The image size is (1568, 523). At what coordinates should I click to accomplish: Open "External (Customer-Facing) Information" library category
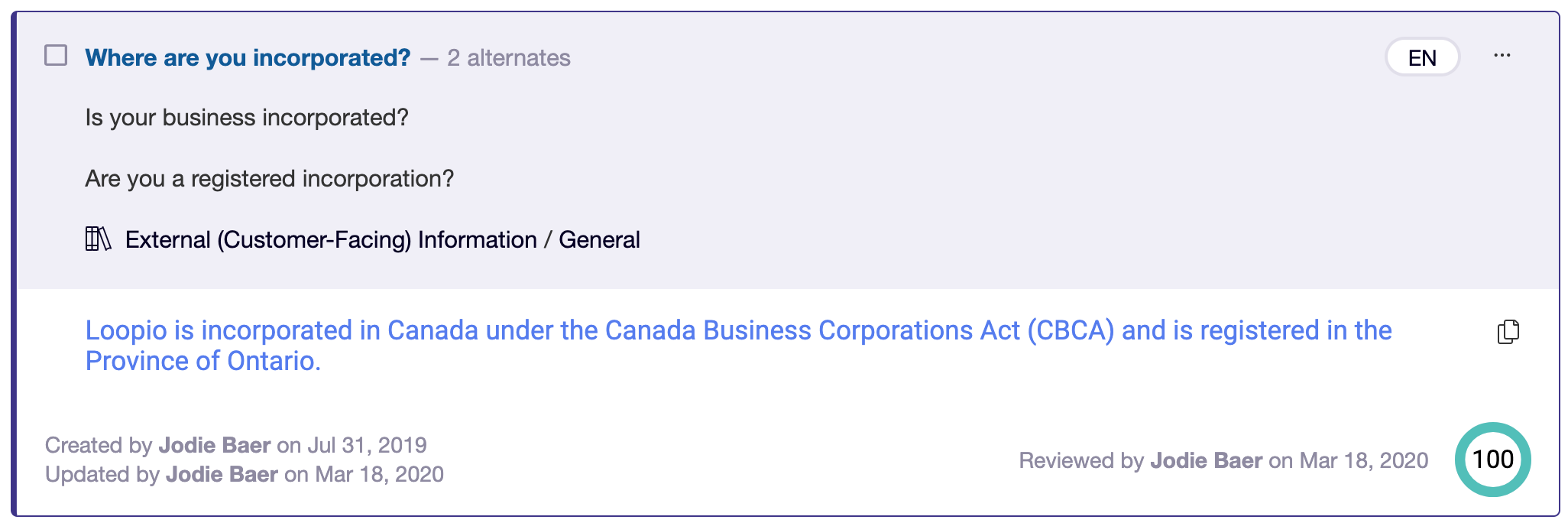(x=331, y=240)
